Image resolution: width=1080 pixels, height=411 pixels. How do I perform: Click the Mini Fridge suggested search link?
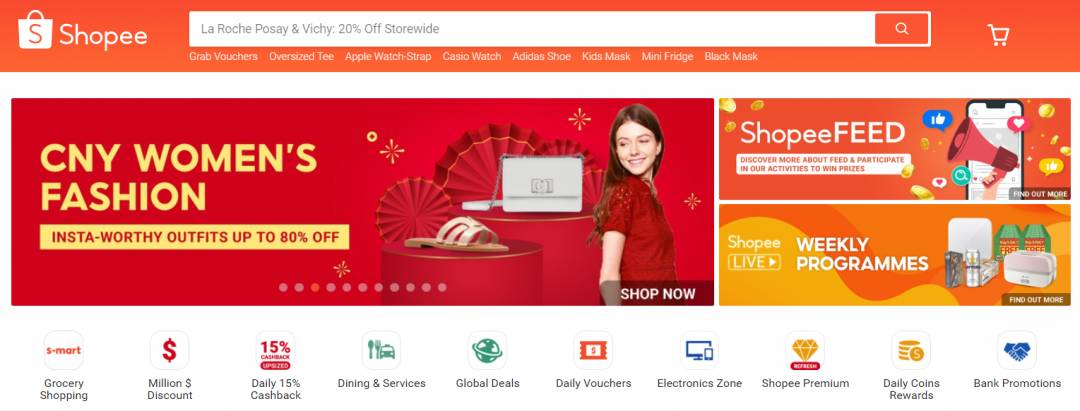click(667, 56)
